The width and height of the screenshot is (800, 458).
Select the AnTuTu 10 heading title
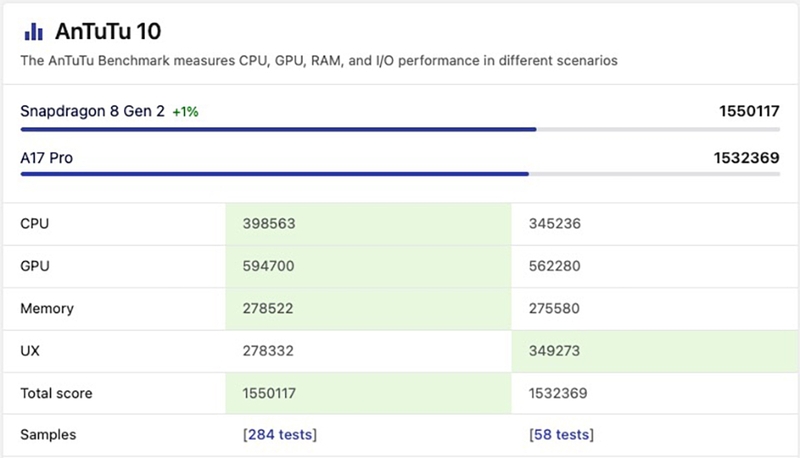click(x=108, y=33)
